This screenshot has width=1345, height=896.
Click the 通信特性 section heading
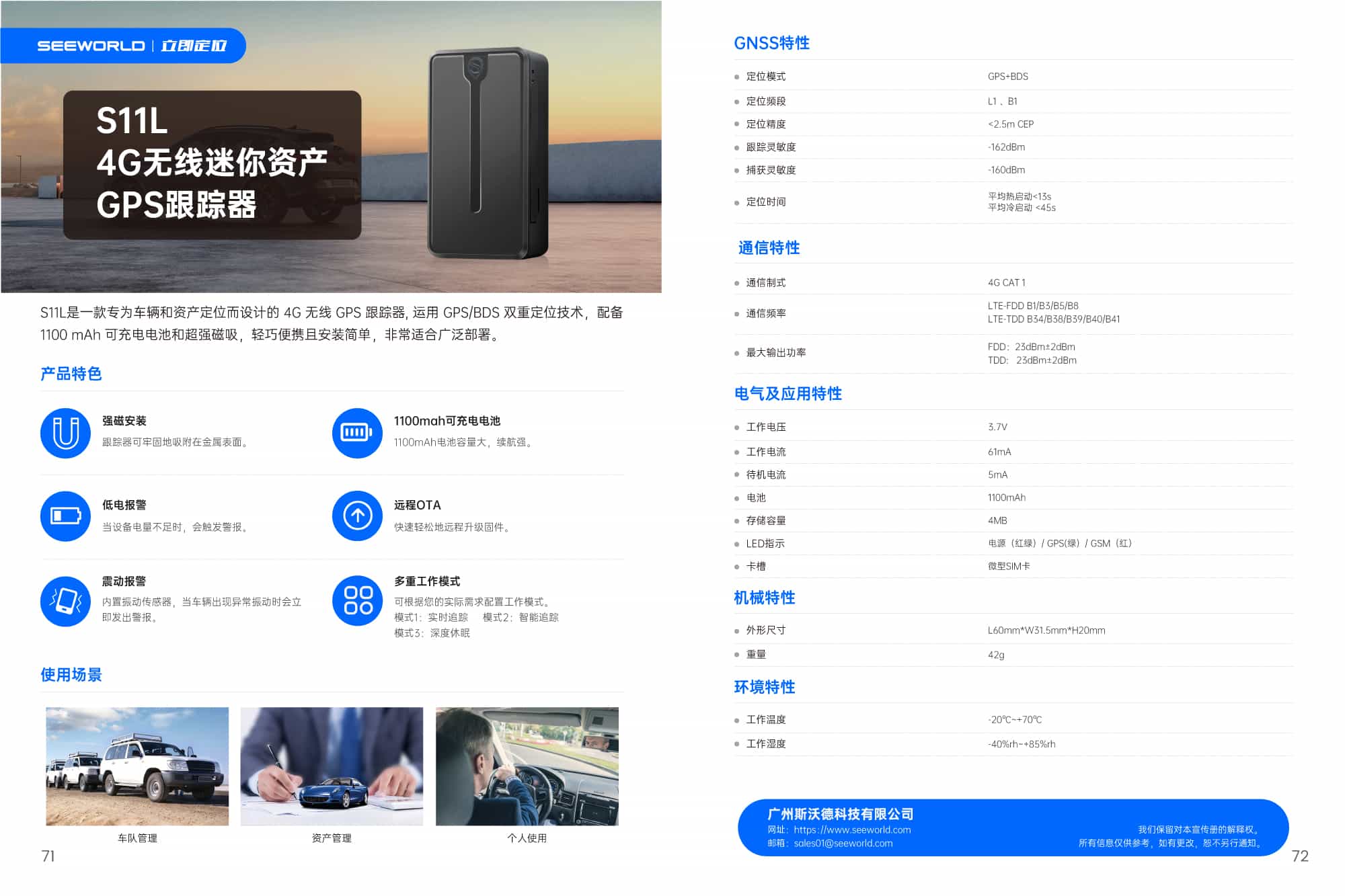click(x=769, y=248)
